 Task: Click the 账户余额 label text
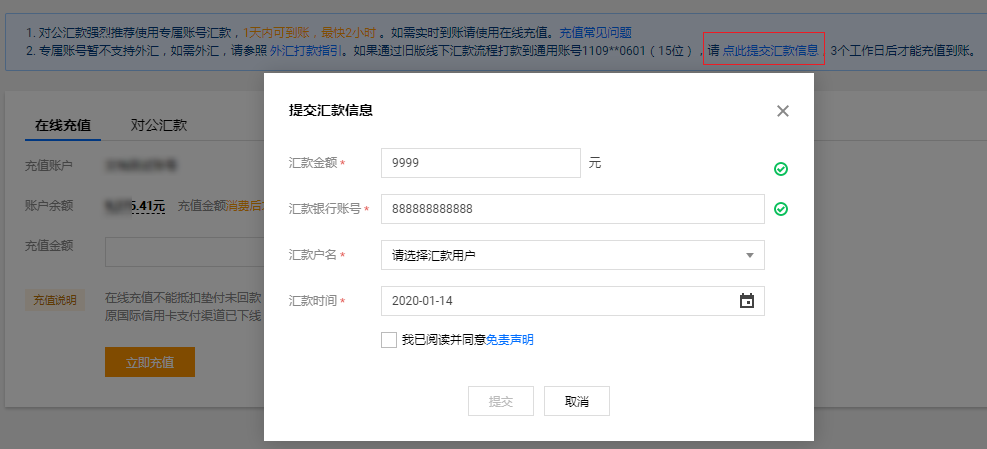pos(48,206)
